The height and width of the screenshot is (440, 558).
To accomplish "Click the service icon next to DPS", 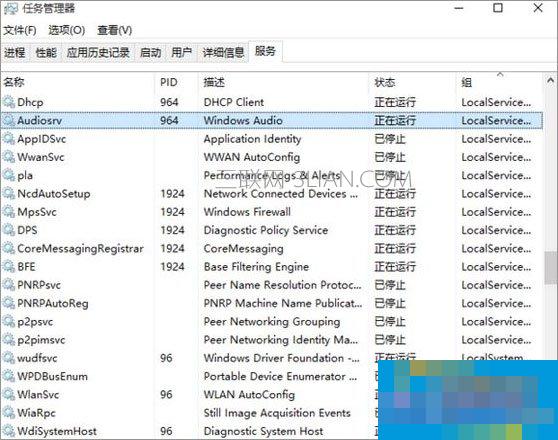I will (9, 230).
